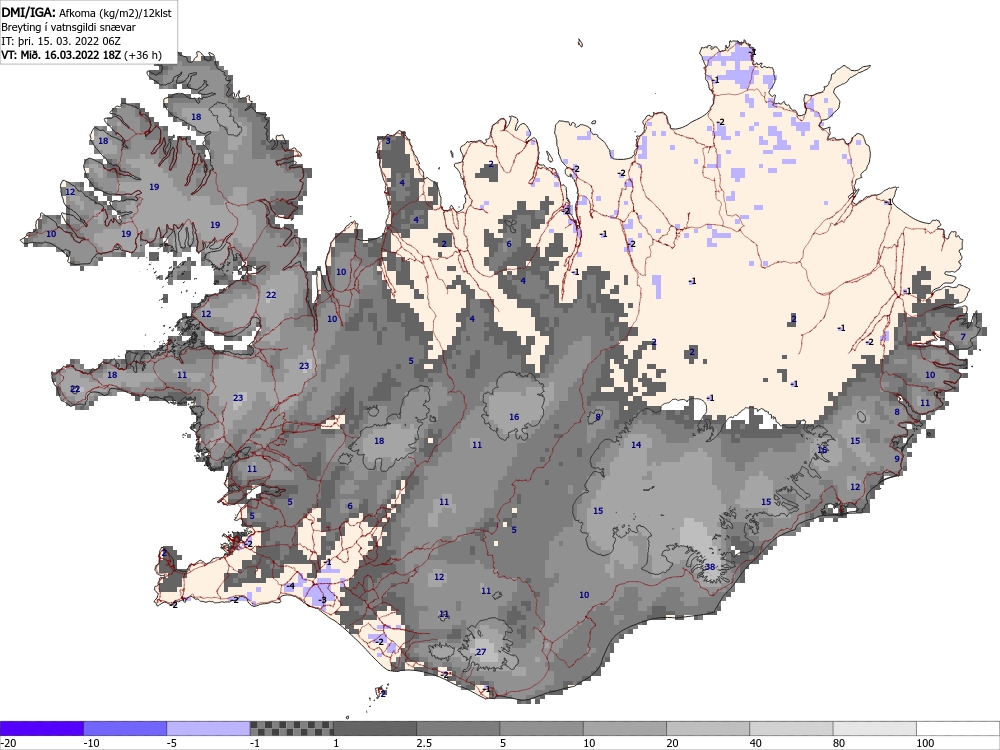
Task: Click the light gray 20 to 40 legend swatch
Action: point(708,728)
